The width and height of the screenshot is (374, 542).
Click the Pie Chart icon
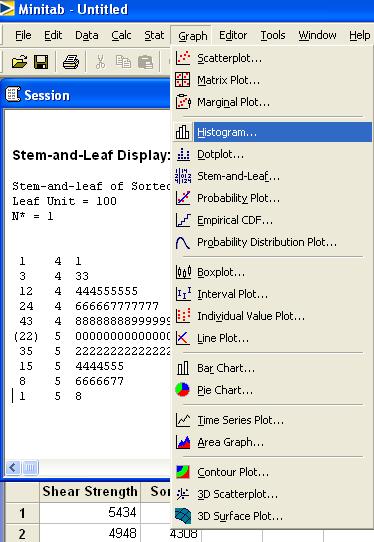pos(183,390)
